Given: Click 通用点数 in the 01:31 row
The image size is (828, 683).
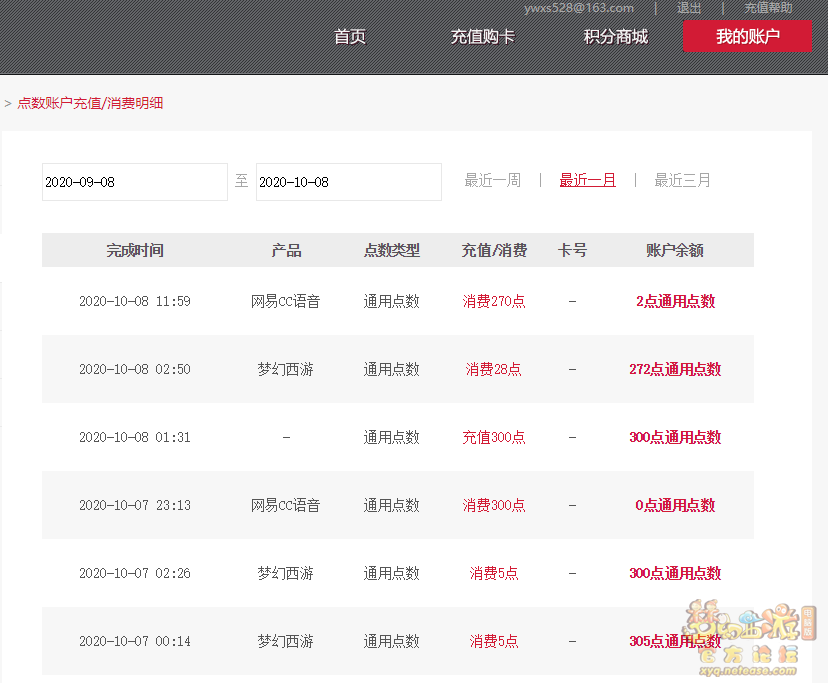Looking at the screenshot, I should tap(392, 437).
